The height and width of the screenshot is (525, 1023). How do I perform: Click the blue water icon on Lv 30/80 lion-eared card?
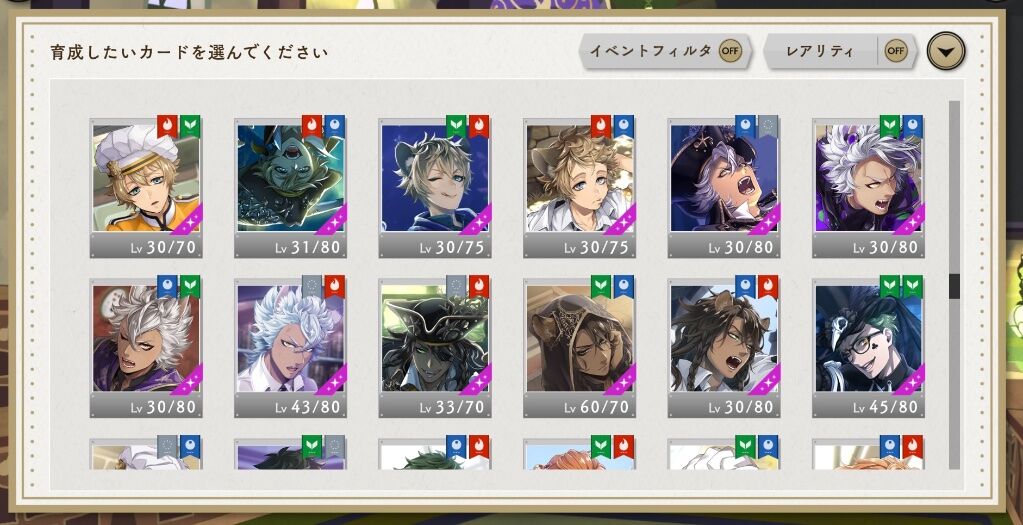pyautogui.click(x=746, y=285)
